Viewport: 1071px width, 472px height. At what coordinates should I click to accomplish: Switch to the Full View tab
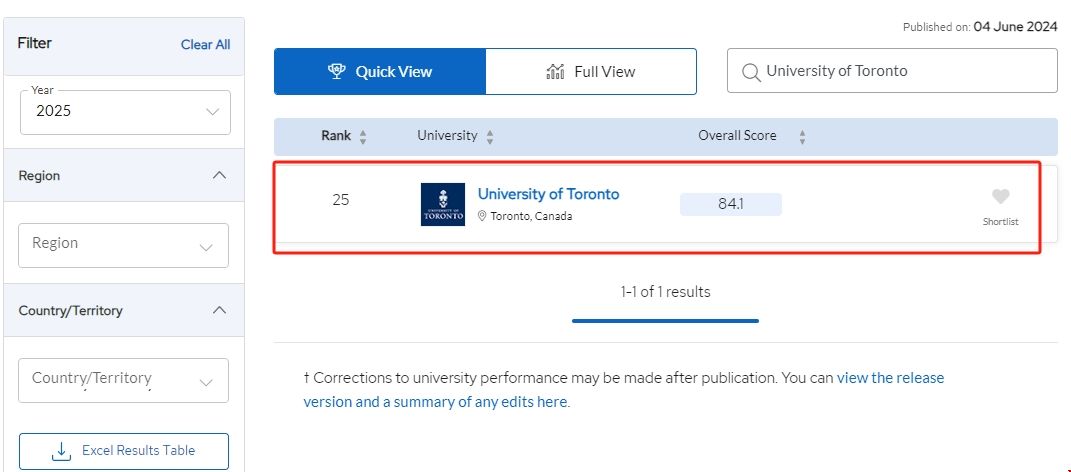591,71
